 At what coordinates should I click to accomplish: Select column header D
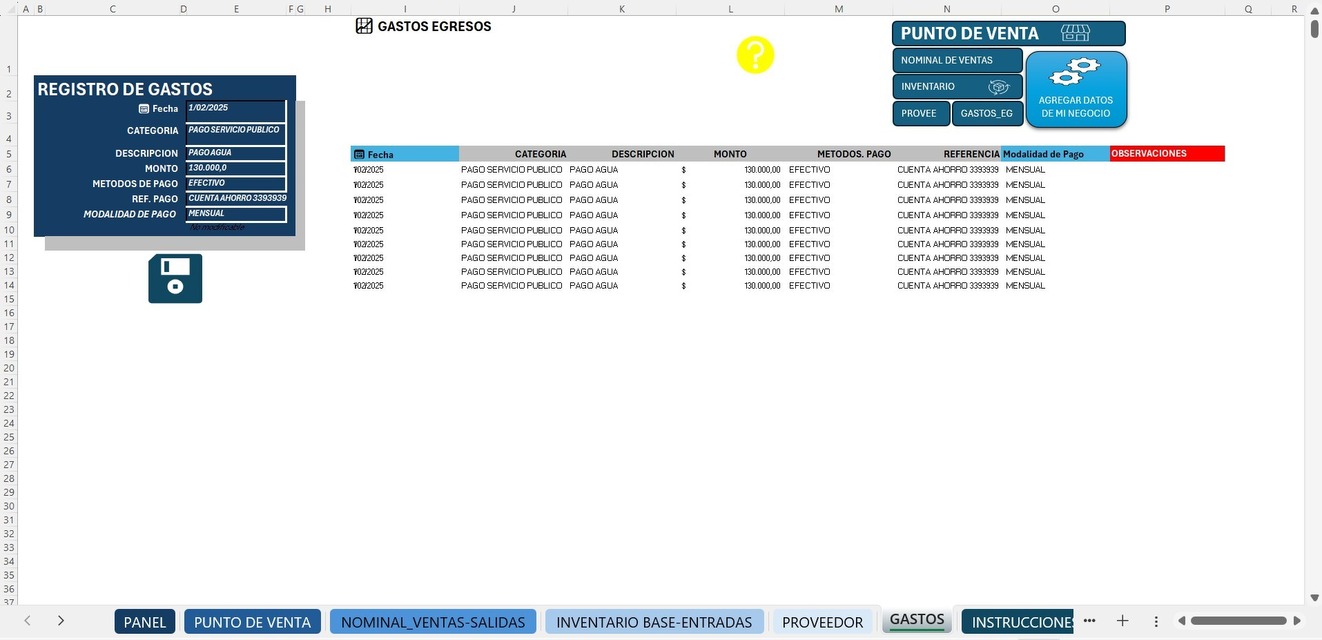183,9
